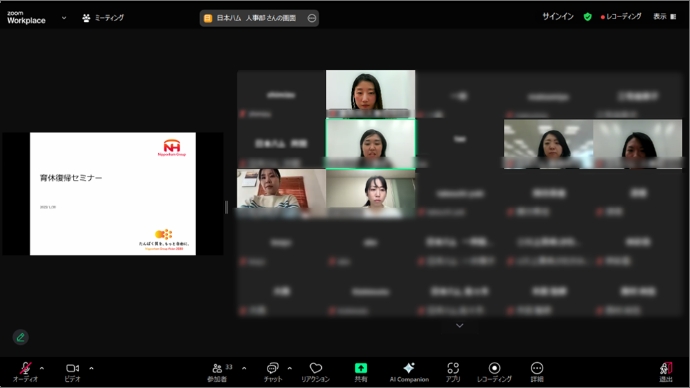Image resolution: width=690 pixels, height=388 pixels.
Task: Expand chat options arrow
Action: [290, 368]
